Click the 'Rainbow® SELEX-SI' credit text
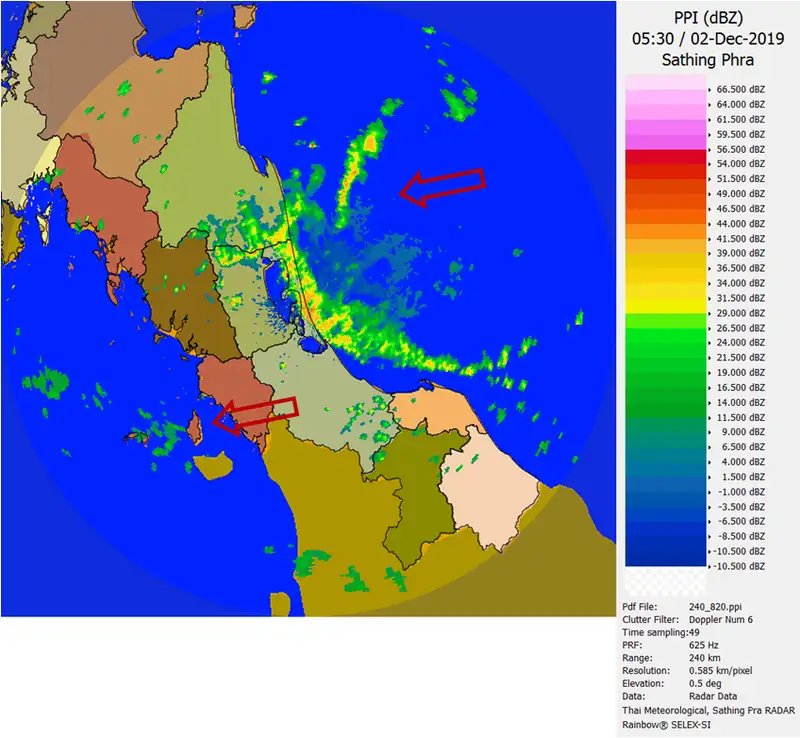The image size is (800, 738). 666,725
